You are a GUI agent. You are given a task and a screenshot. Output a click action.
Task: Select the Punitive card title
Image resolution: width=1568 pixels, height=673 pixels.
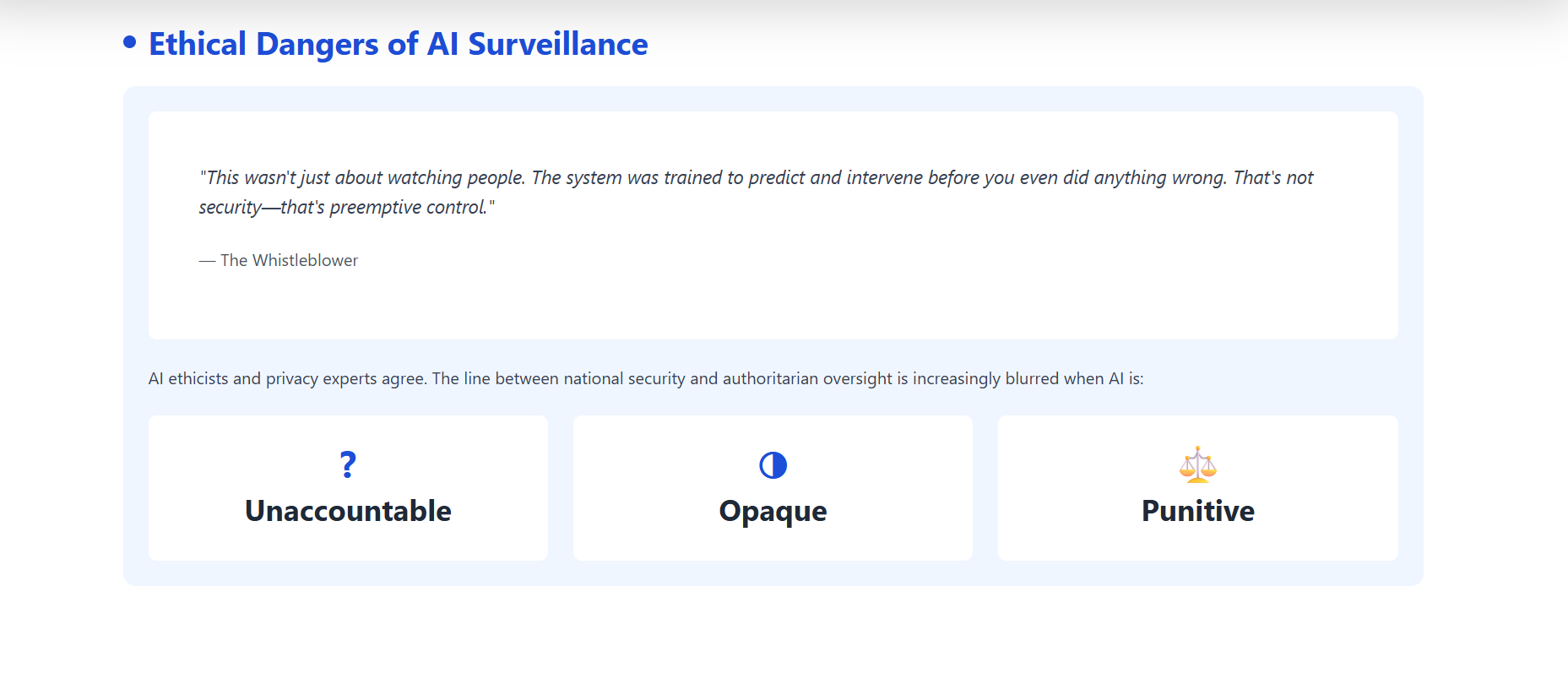[x=1197, y=511]
